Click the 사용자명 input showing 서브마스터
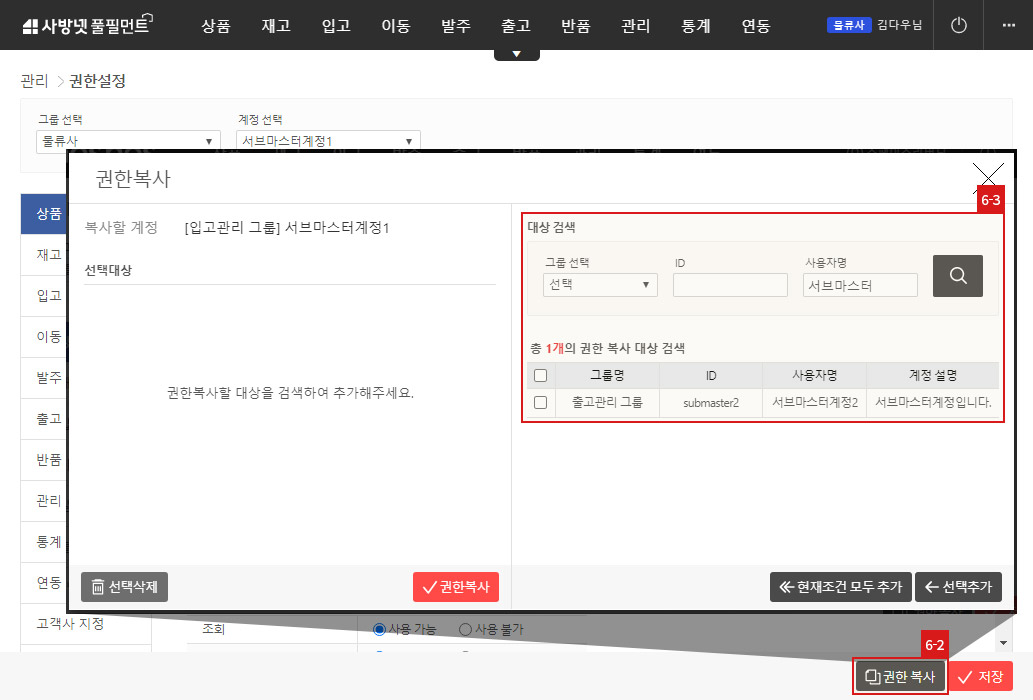Image resolution: width=1033 pixels, height=700 pixels. tap(860, 285)
